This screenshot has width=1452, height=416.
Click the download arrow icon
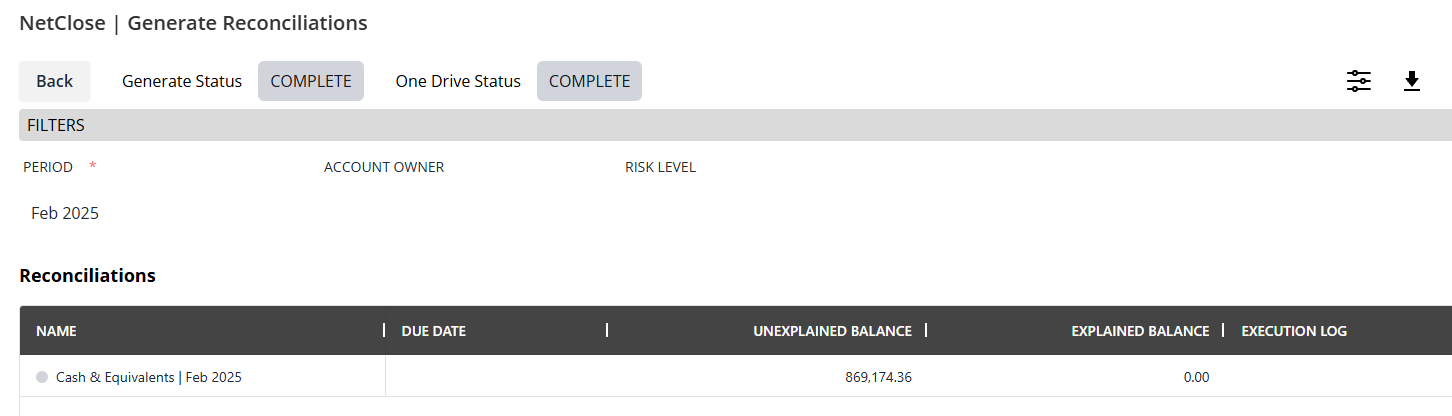click(1412, 81)
